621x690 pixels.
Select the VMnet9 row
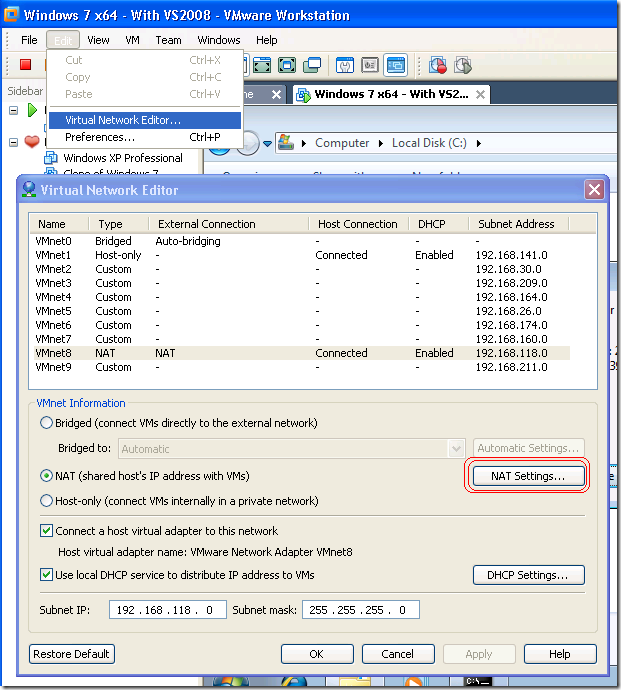[x=301, y=367]
